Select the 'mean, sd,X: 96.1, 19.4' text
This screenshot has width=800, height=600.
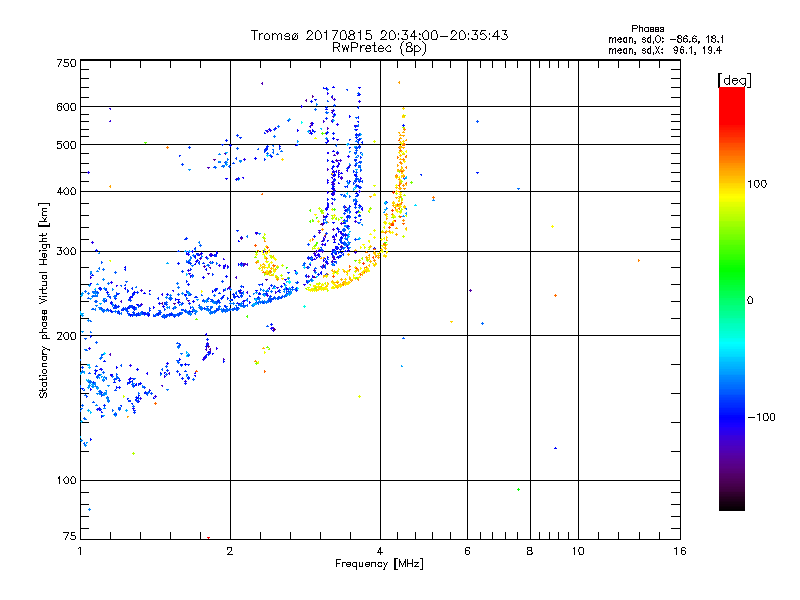pos(665,50)
